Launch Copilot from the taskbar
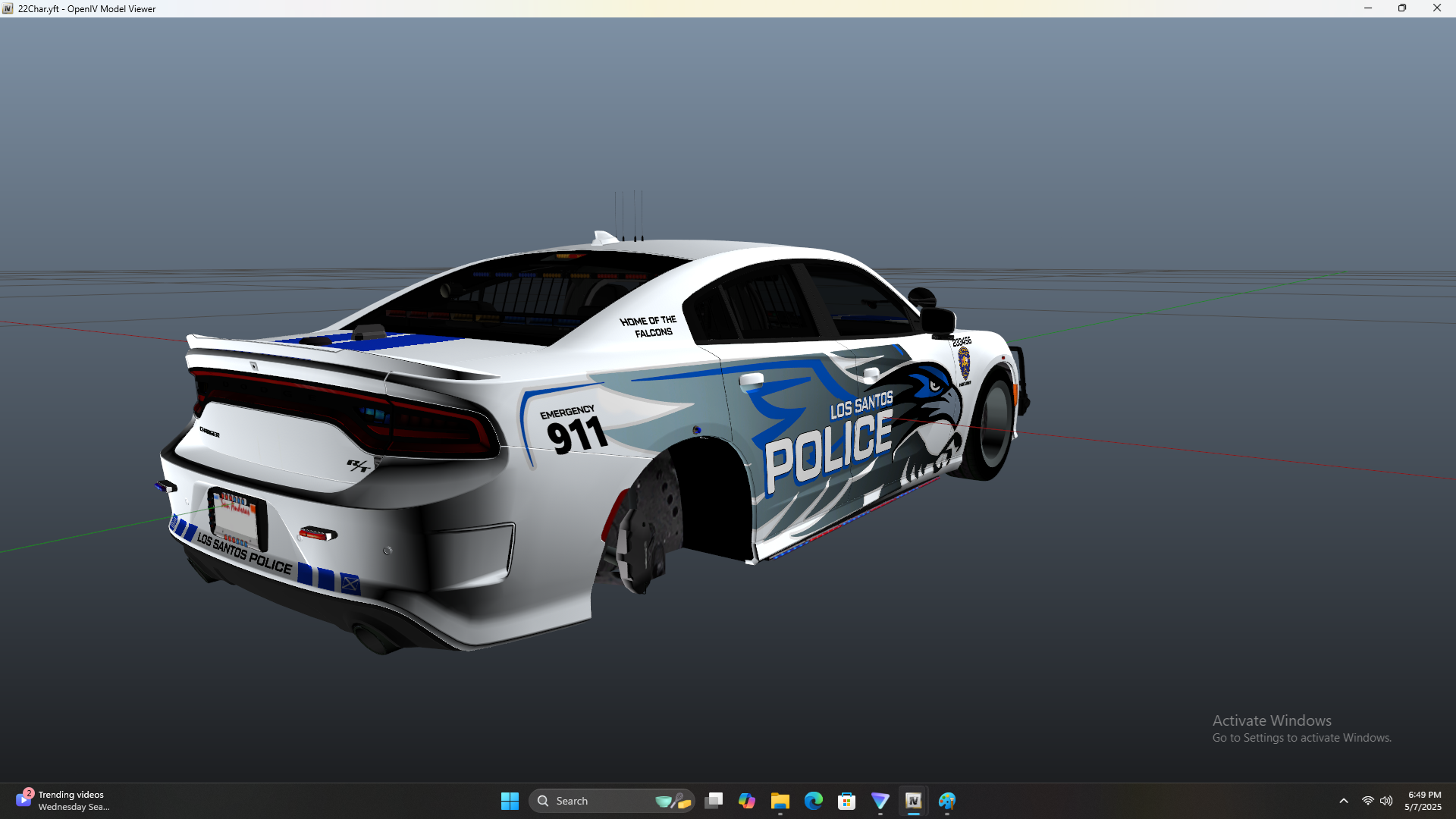Viewport: 1456px width, 819px height. (747, 801)
